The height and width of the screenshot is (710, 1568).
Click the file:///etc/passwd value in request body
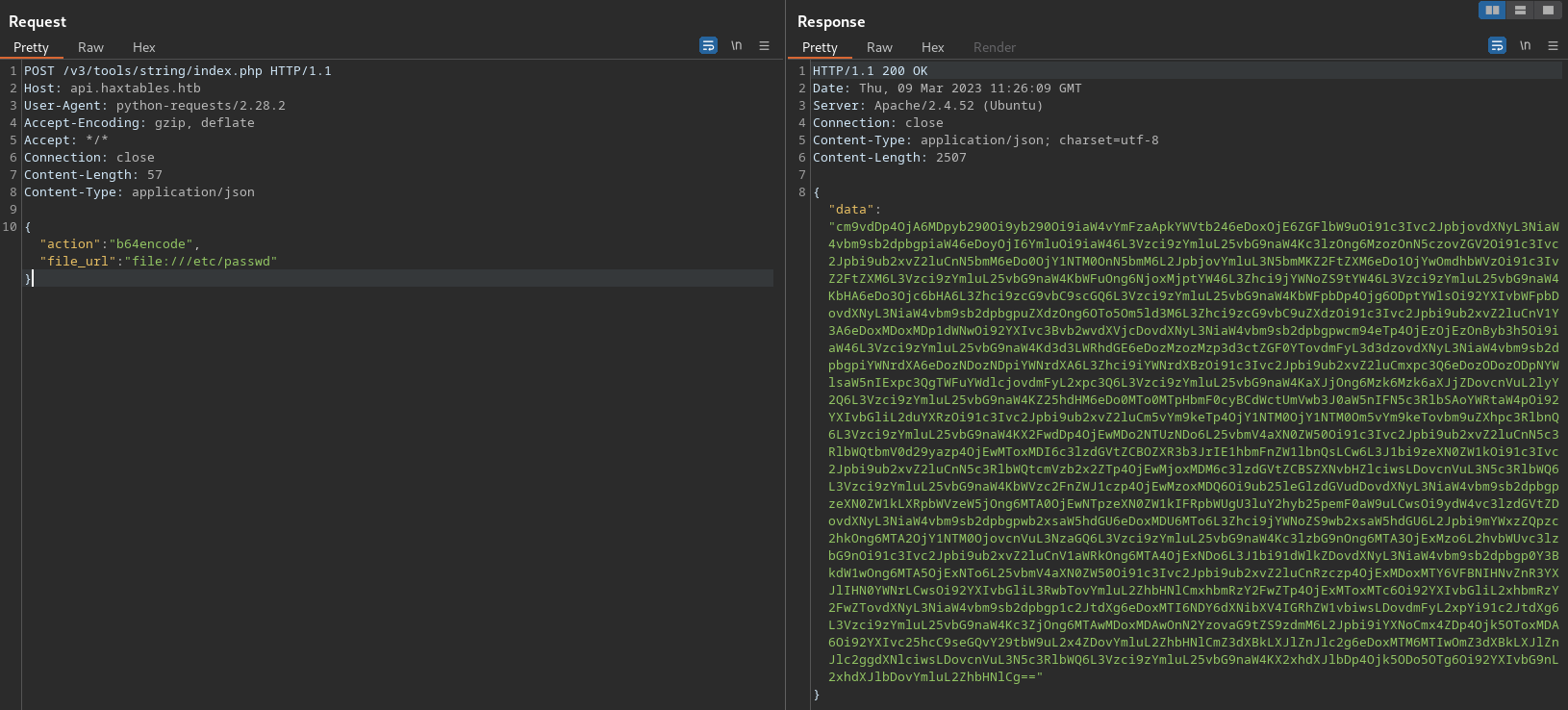[201, 262]
